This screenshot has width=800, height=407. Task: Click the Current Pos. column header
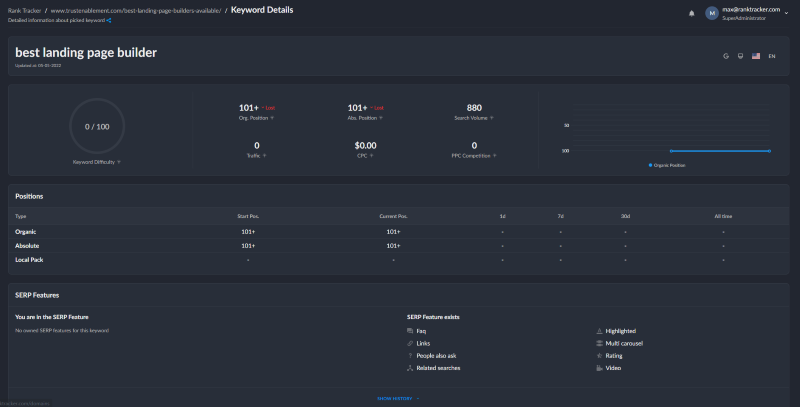point(393,216)
